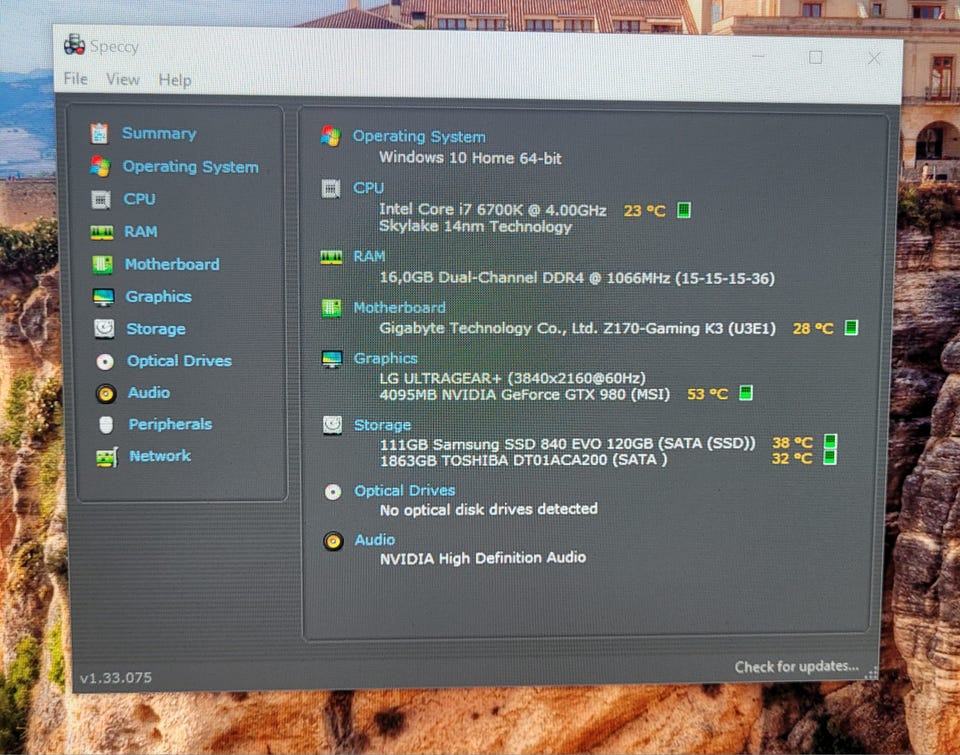
Task: Click the Graphics heading link in summary
Action: coord(386,358)
